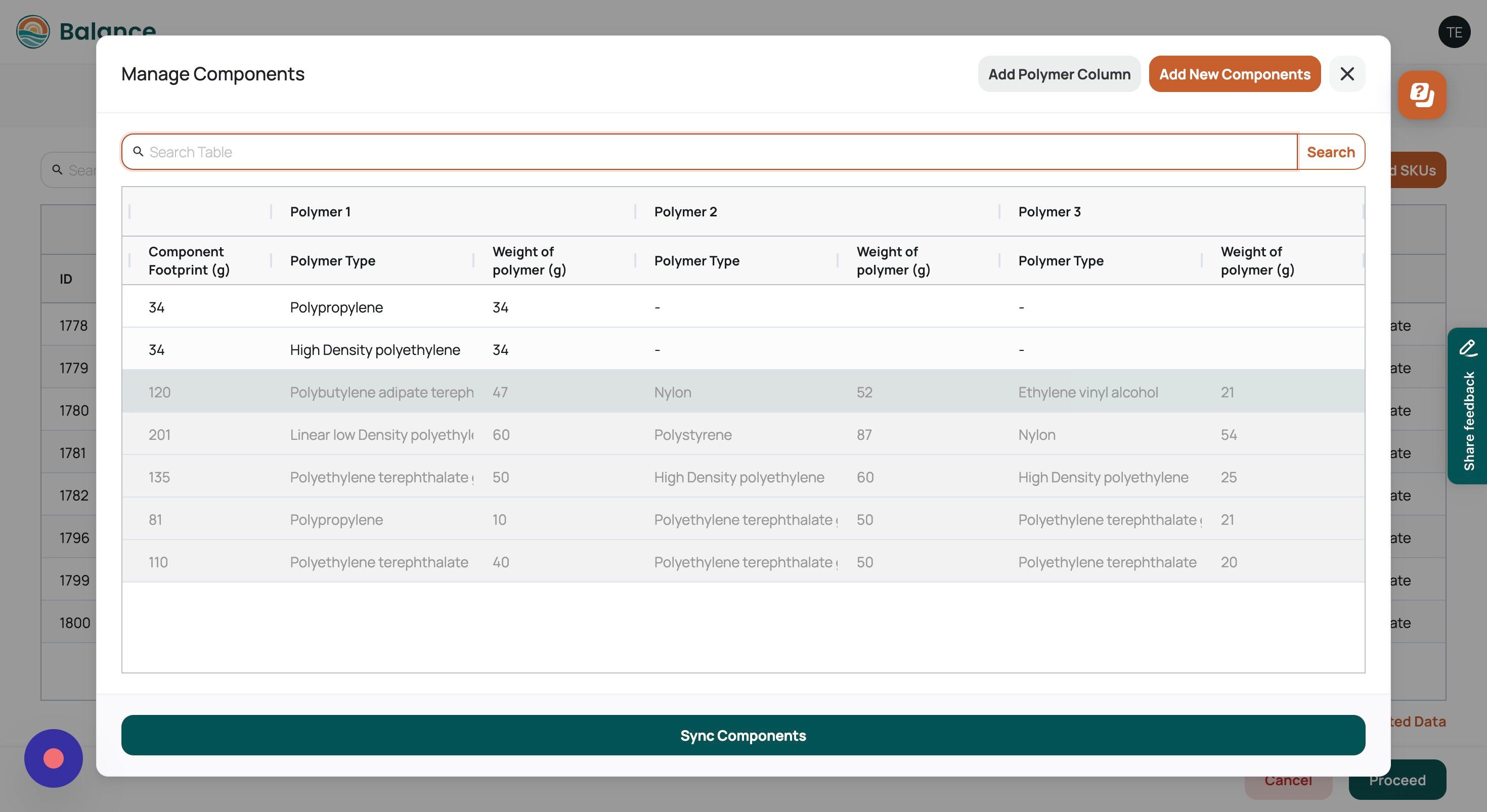This screenshot has height=812, width=1487.
Task: Click Add Polymer Column button
Action: click(1059, 74)
